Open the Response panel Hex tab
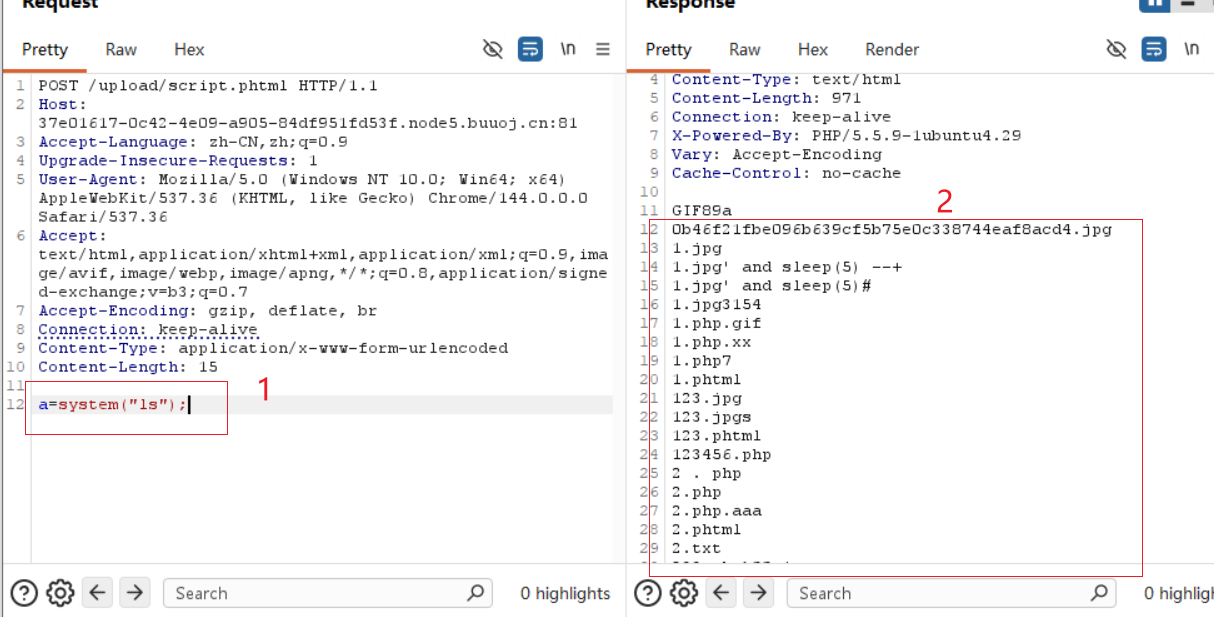Image resolution: width=1214 pixels, height=617 pixels. (813, 49)
